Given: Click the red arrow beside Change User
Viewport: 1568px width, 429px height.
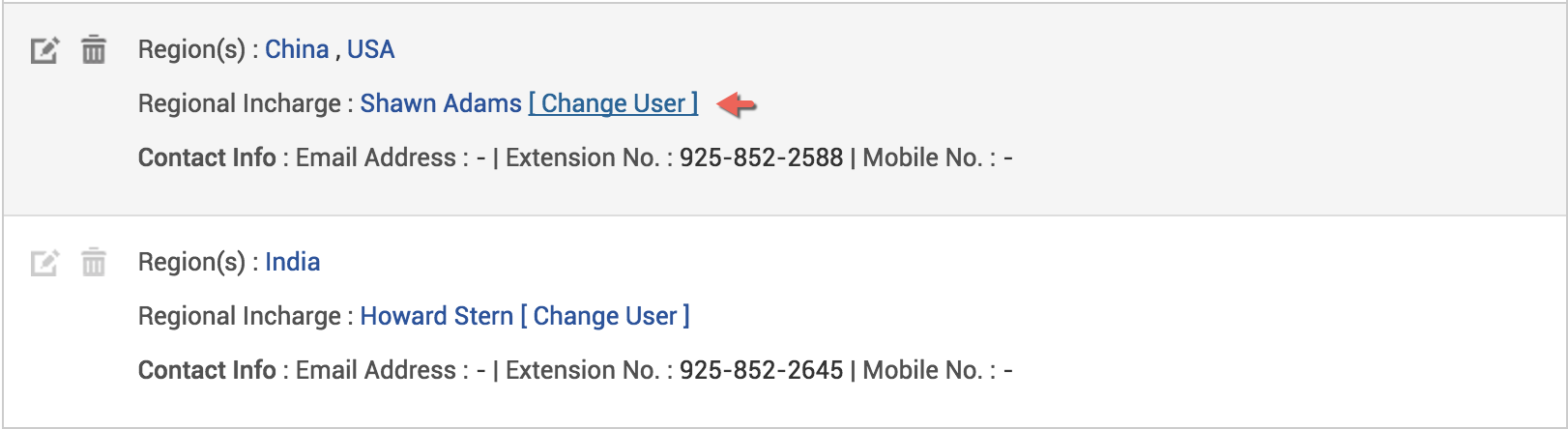Looking at the screenshot, I should point(737,103).
